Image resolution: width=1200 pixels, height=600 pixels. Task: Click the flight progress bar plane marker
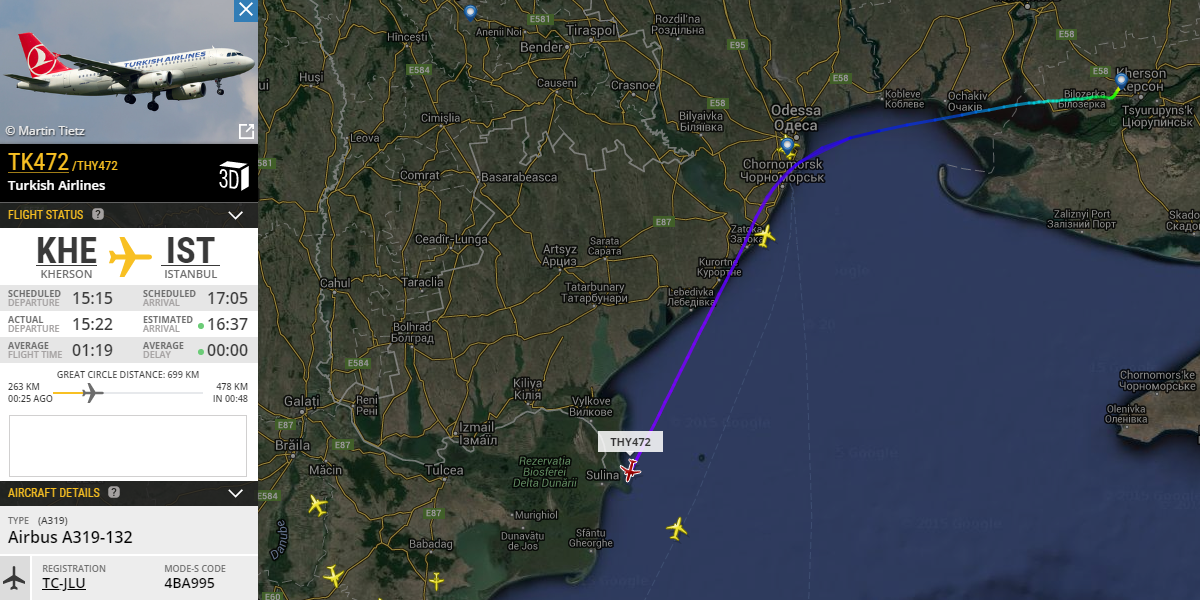point(93,393)
